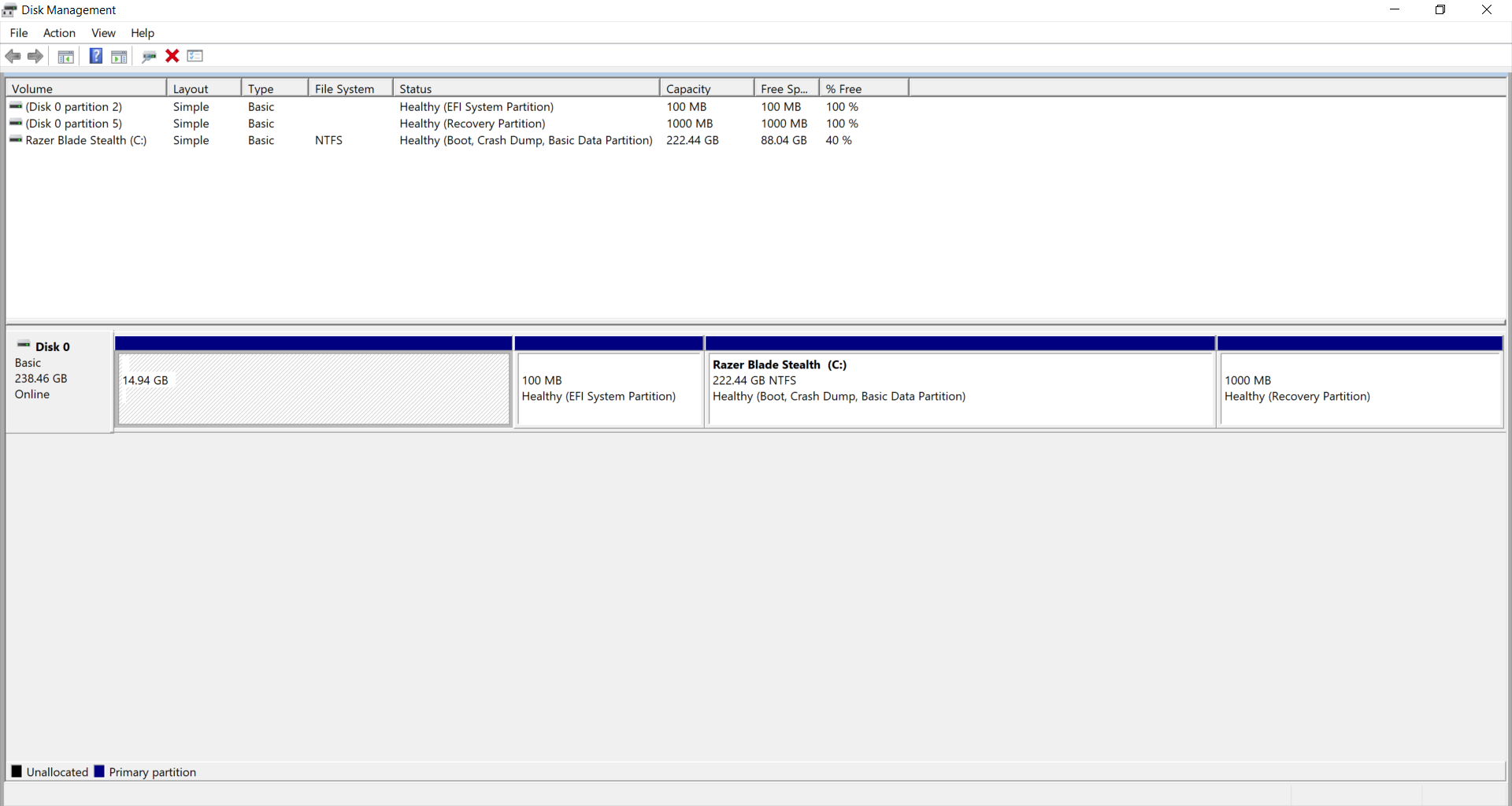Click the '40 %' free percentage cell
The width and height of the screenshot is (1512, 806).
click(839, 140)
